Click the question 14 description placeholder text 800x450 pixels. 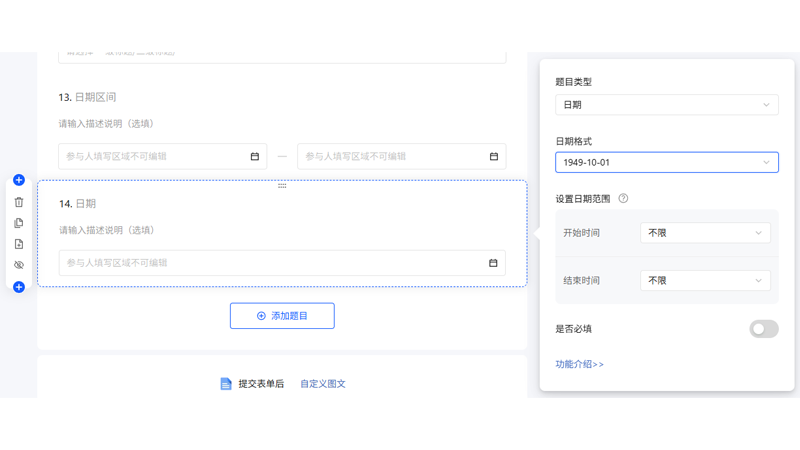[x=106, y=230]
